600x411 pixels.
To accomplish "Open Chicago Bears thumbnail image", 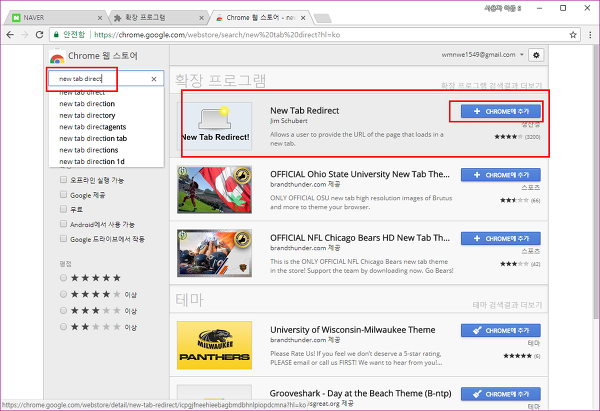I will coord(214,253).
